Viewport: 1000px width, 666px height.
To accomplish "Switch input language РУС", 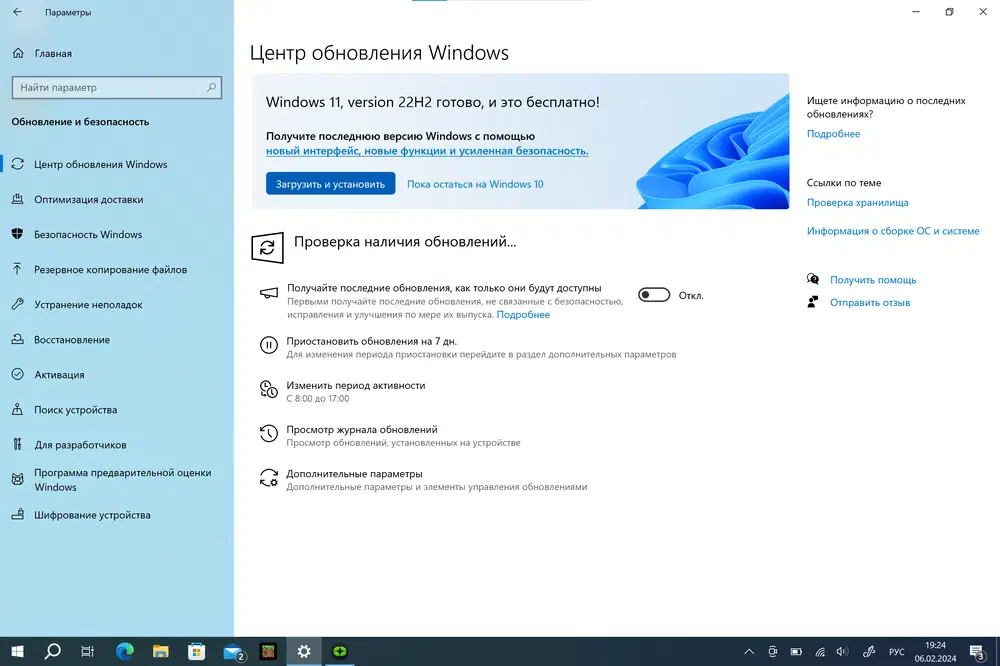I will point(897,651).
